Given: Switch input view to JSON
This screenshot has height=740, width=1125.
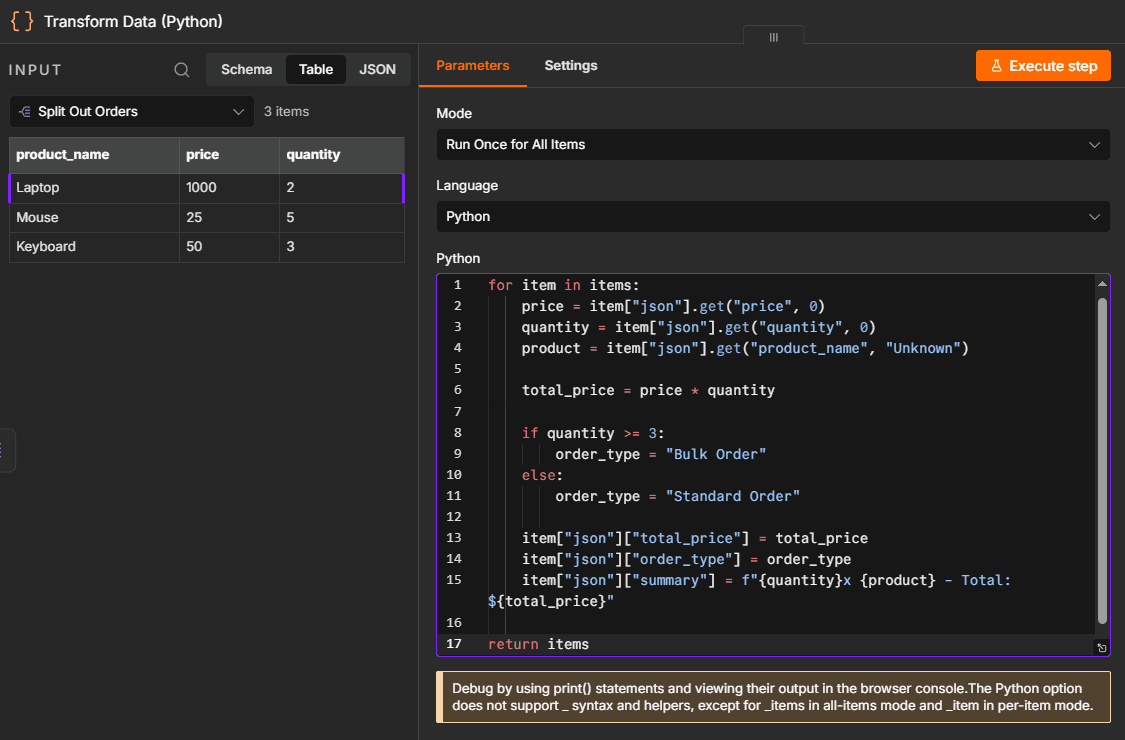Looking at the screenshot, I should click(x=377, y=70).
